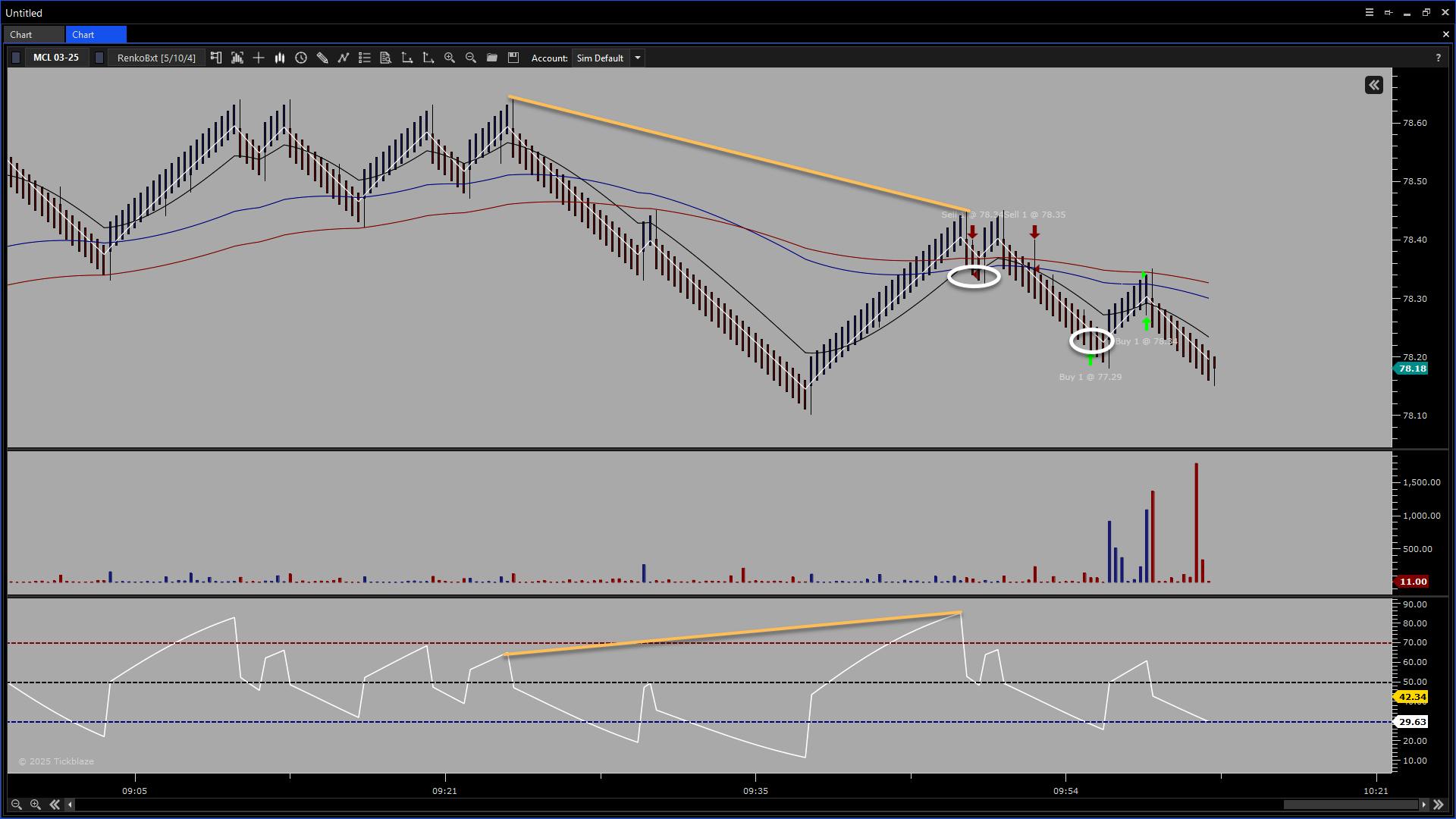Click the horizontal time scrollbar thumb

1351,805
